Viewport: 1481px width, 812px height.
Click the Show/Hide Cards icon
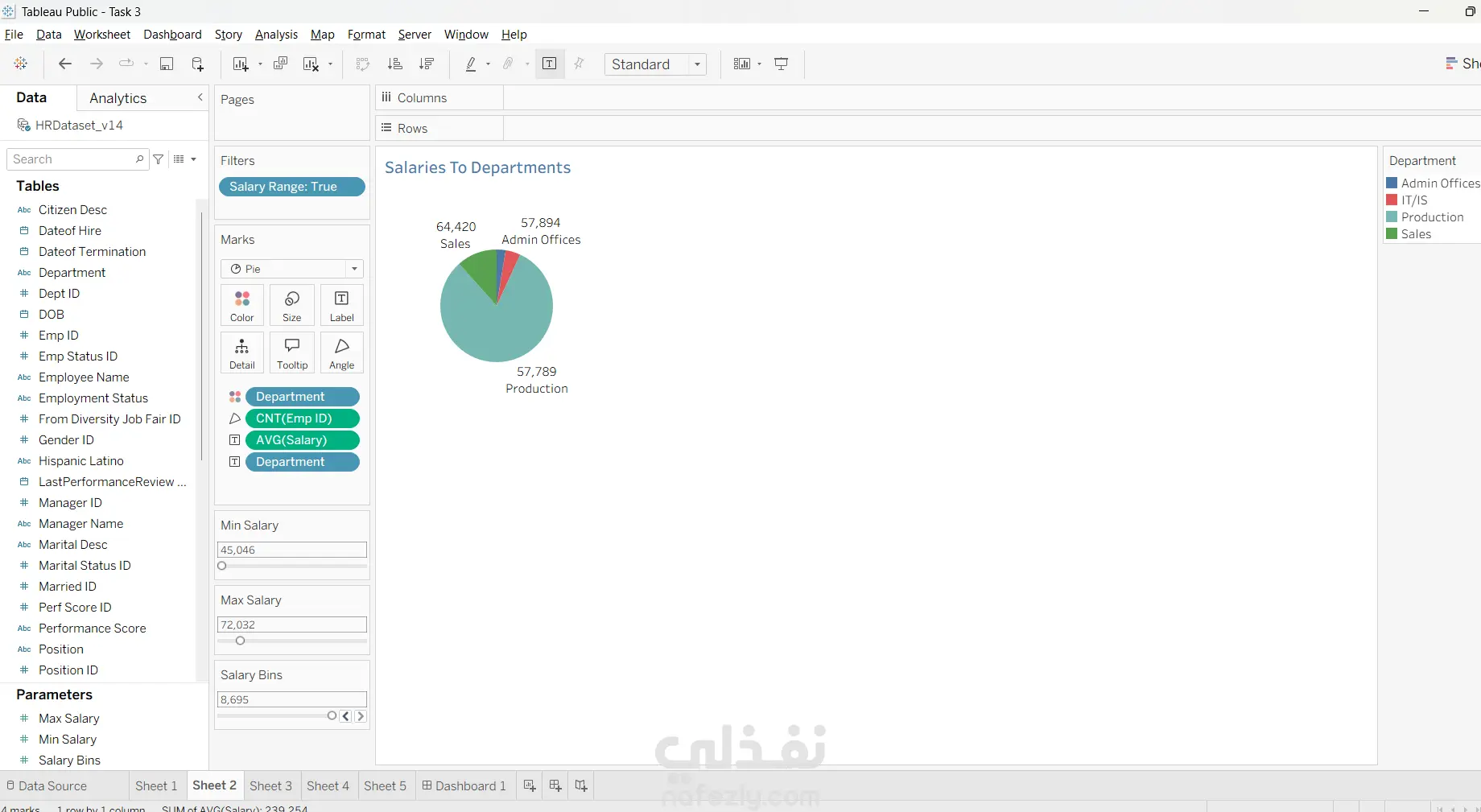pyautogui.click(x=742, y=64)
